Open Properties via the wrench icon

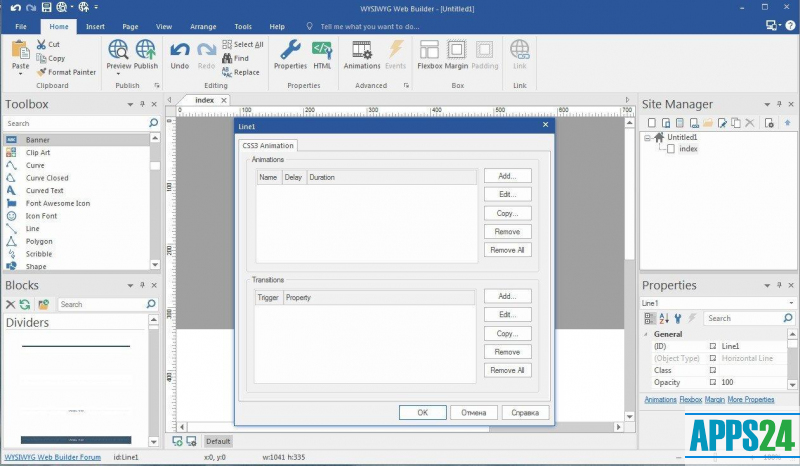click(x=290, y=53)
